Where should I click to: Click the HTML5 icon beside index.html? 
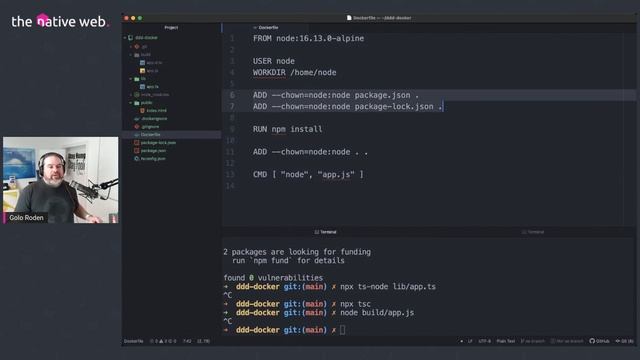coord(142,111)
